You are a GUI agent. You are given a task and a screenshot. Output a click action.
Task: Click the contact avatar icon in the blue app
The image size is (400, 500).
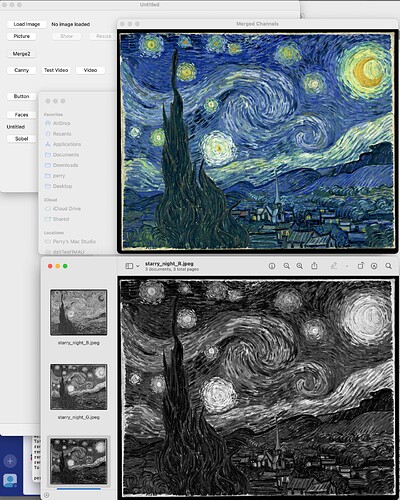[x=10, y=480]
